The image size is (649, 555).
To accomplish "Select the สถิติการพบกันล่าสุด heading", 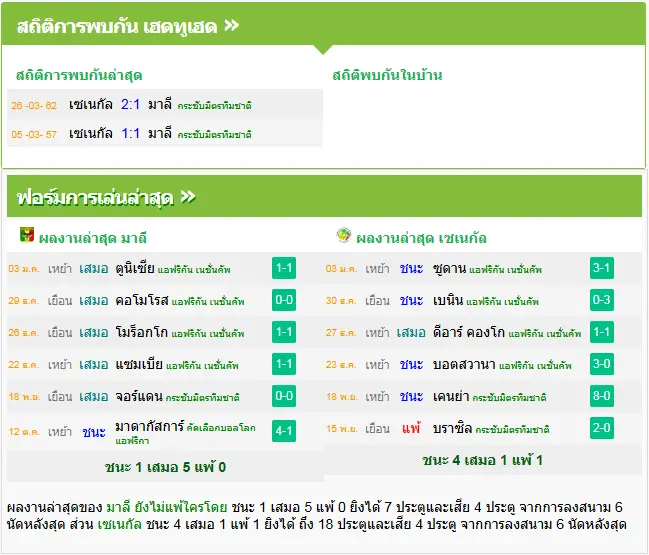I will coord(79,75).
